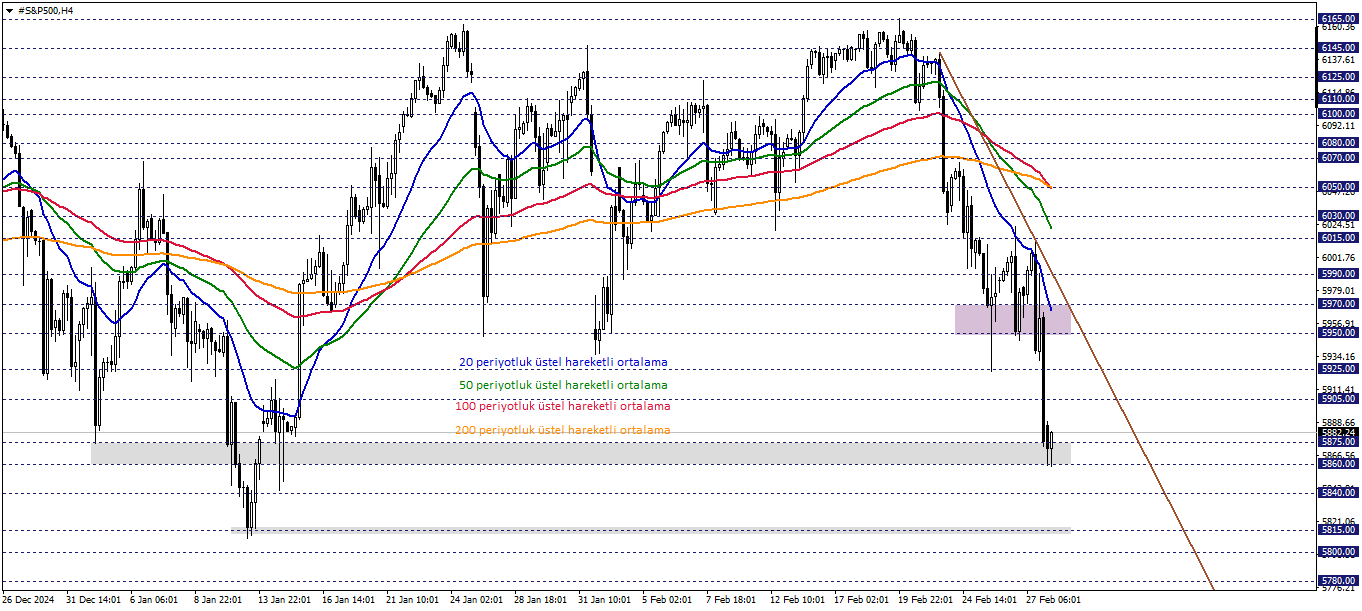Click the 5888.66 price scale value

point(1338,422)
